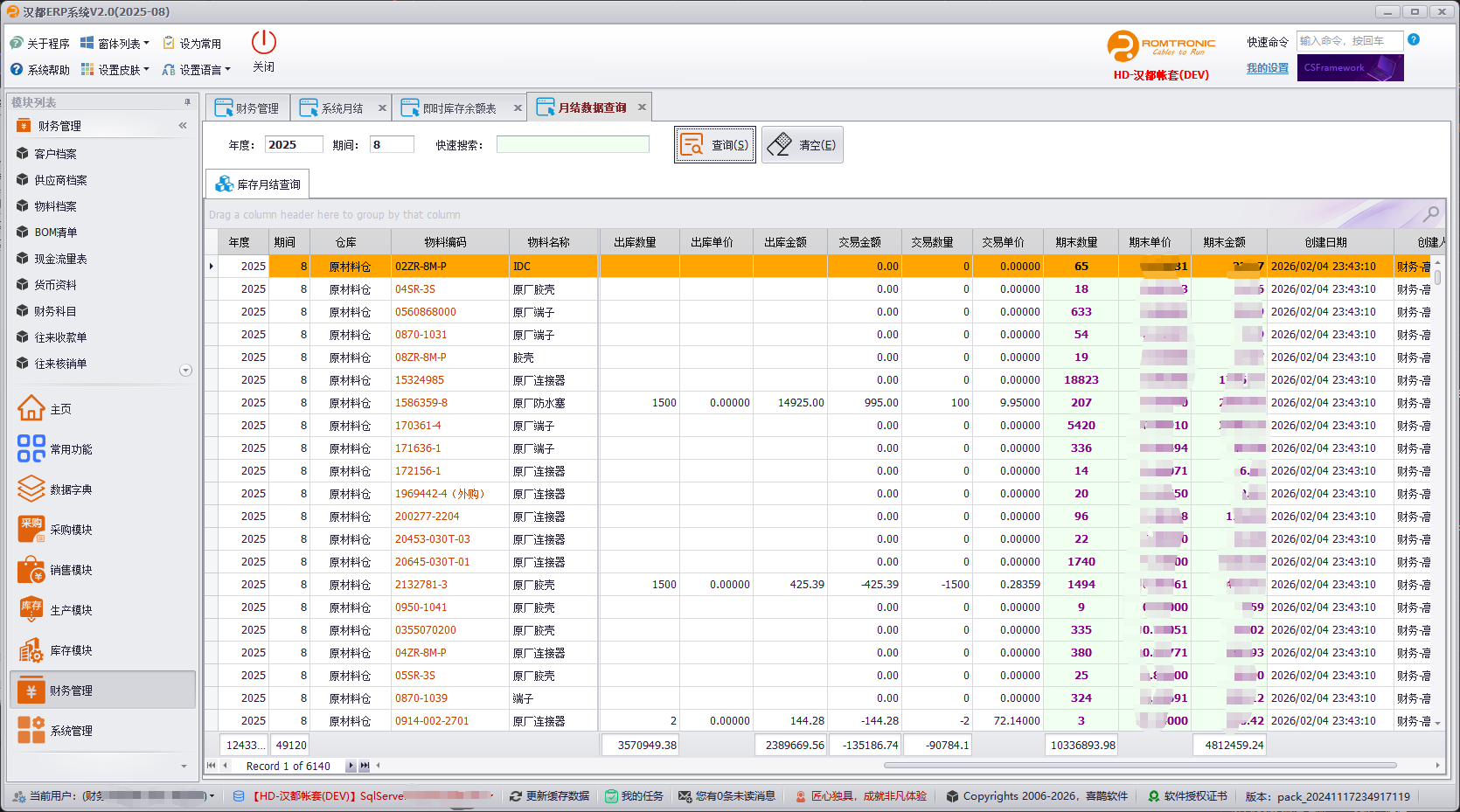Click the blue help question mark icon
This screenshot has height=812, width=1460.
click(x=1414, y=40)
